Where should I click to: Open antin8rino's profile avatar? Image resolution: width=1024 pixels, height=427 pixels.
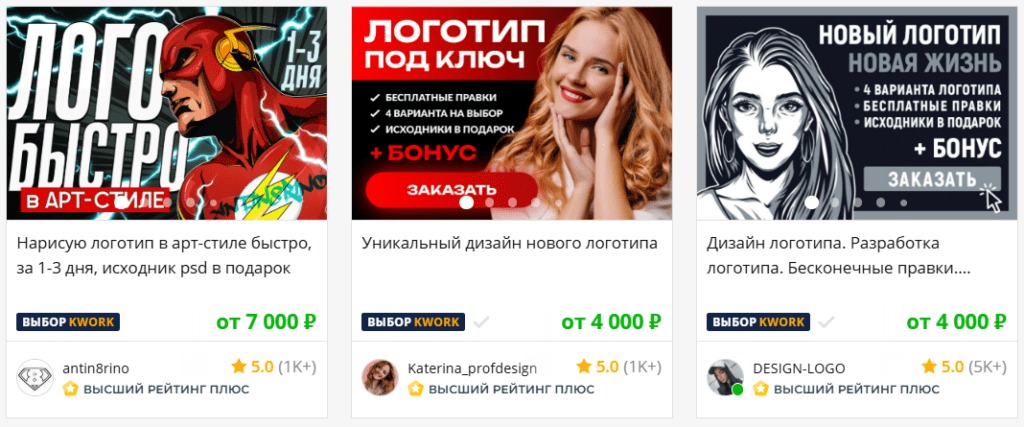click(x=35, y=377)
